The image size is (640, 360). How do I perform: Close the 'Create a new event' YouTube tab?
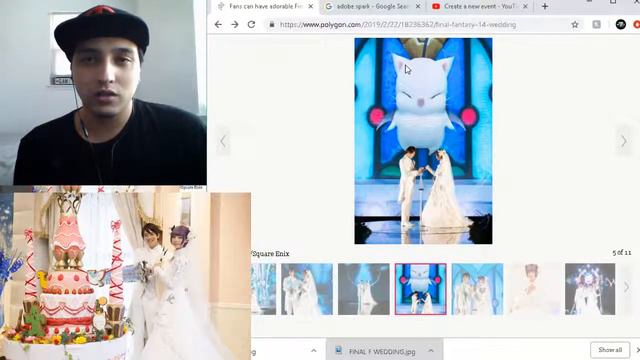[x=525, y=6]
